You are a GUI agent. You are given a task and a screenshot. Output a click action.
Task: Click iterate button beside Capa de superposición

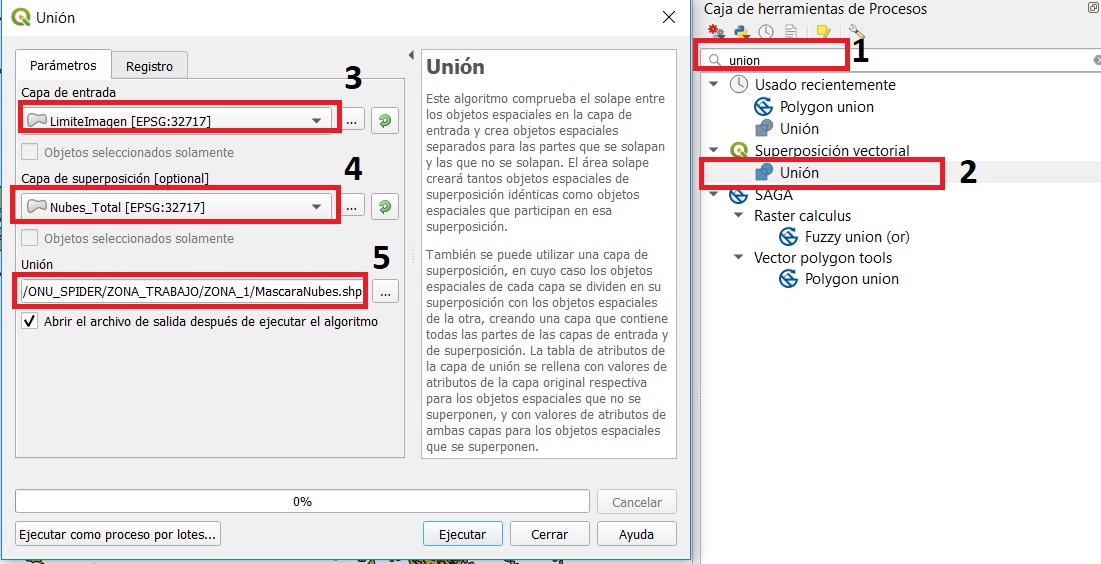click(x=385, y=207)
